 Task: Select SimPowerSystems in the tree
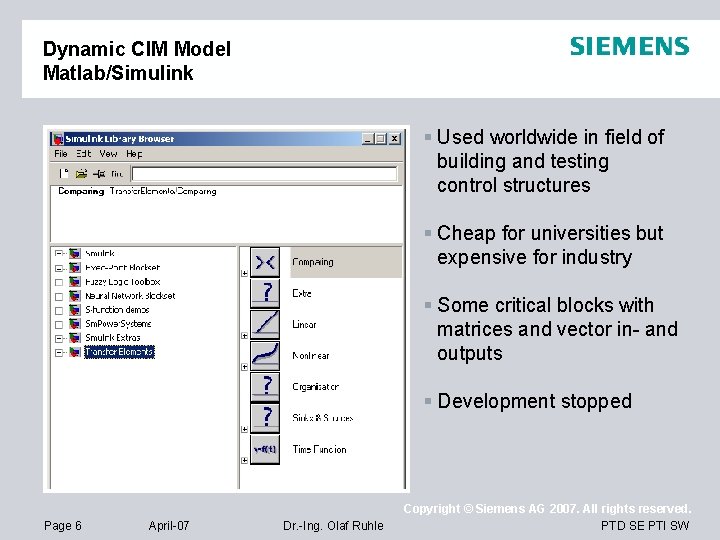click(118, 324)
